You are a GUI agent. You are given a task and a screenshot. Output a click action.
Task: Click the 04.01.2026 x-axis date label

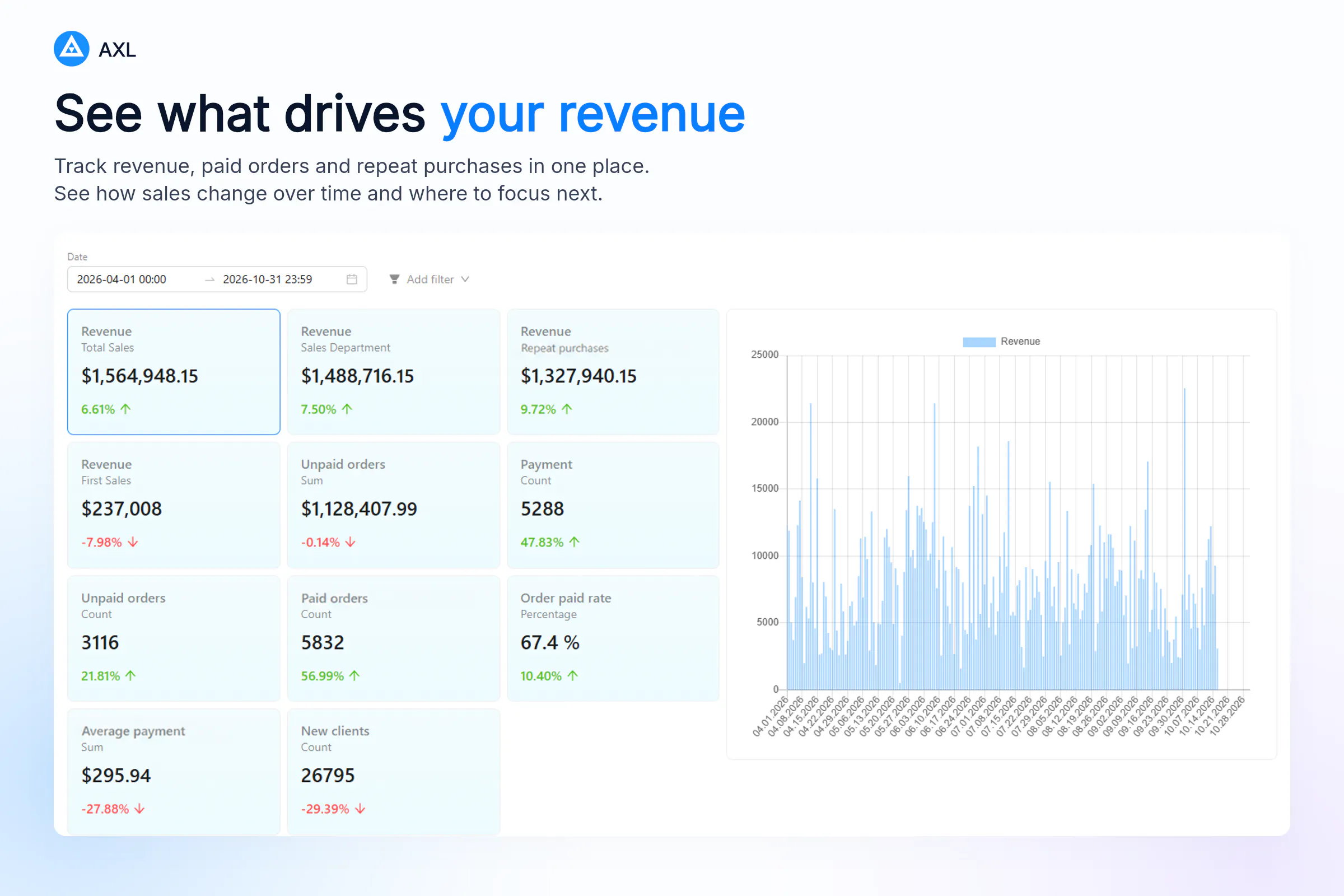tap(771, 717)
